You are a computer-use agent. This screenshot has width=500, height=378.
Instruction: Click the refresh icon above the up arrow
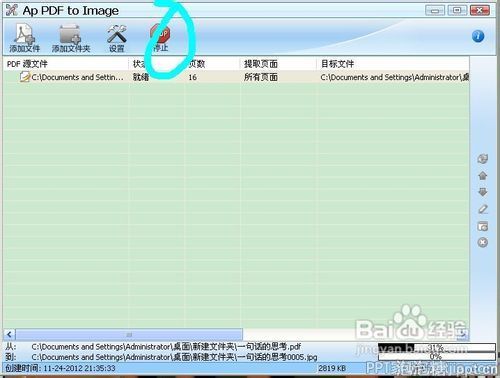pos(482,159)
